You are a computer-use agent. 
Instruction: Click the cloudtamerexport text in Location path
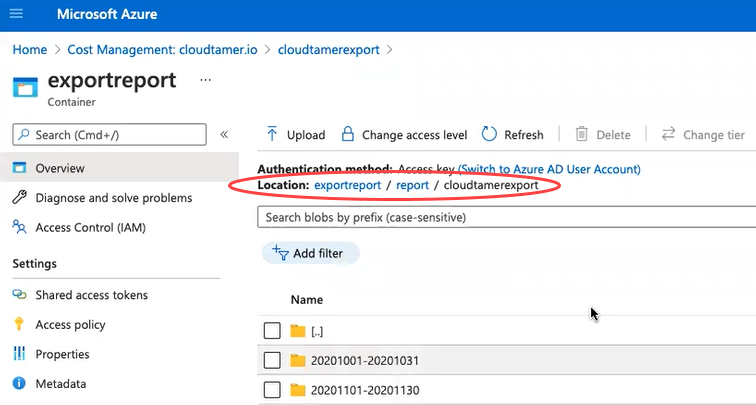[491, 185]
